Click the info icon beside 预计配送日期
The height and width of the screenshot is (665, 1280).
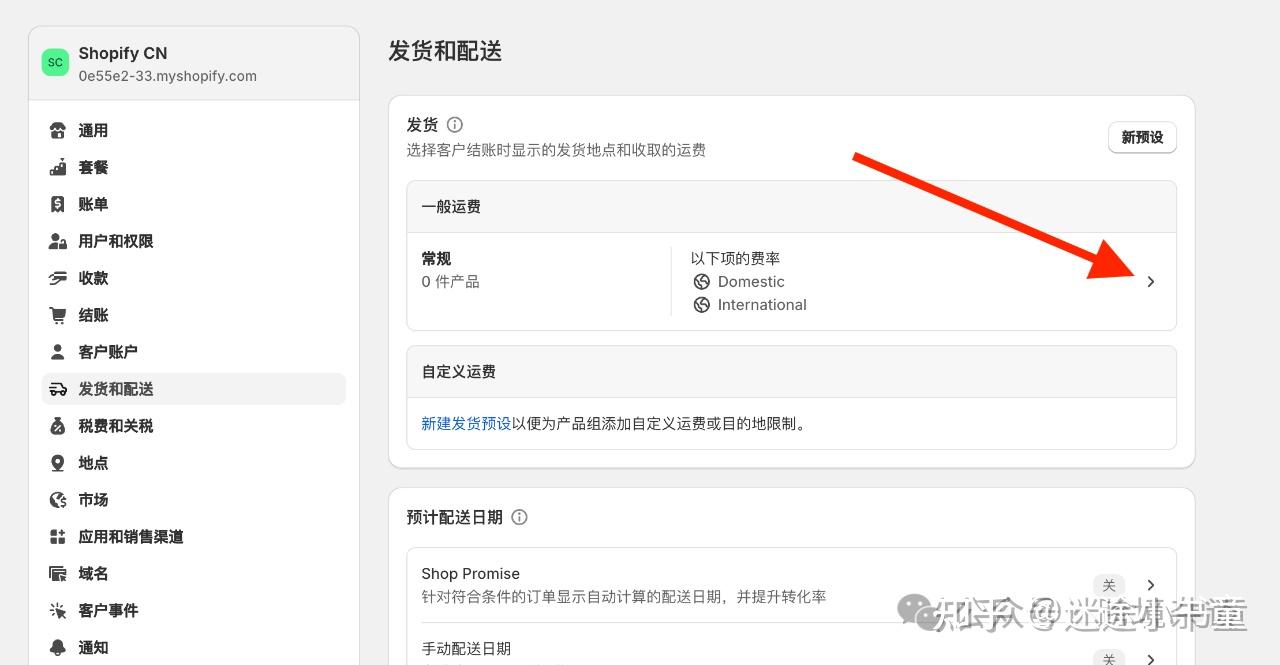[519, 517]
